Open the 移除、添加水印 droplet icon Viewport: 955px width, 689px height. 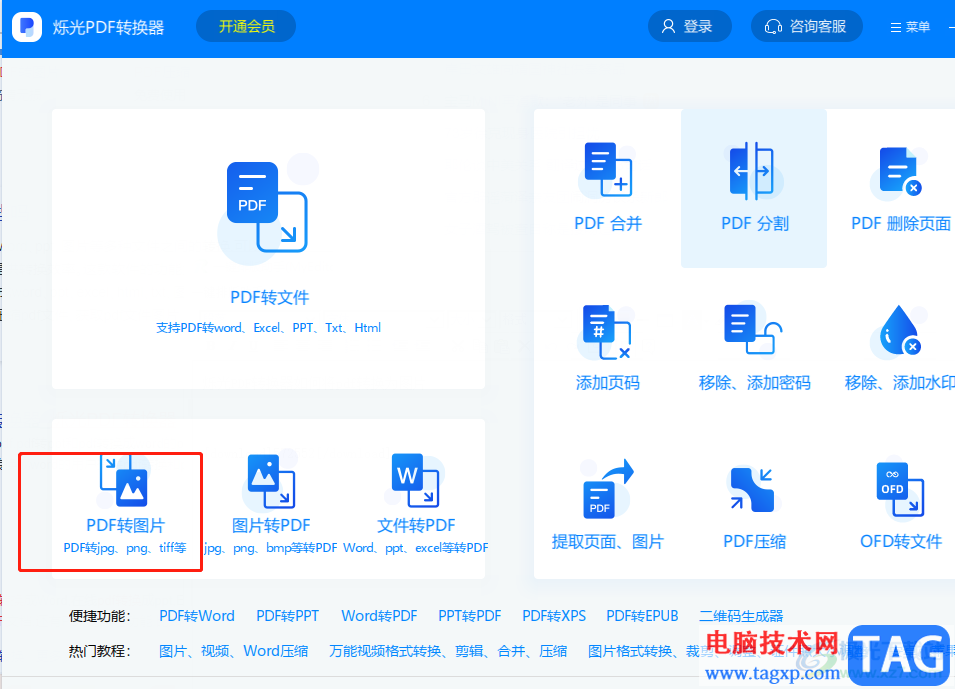click(x=900, y=330)
